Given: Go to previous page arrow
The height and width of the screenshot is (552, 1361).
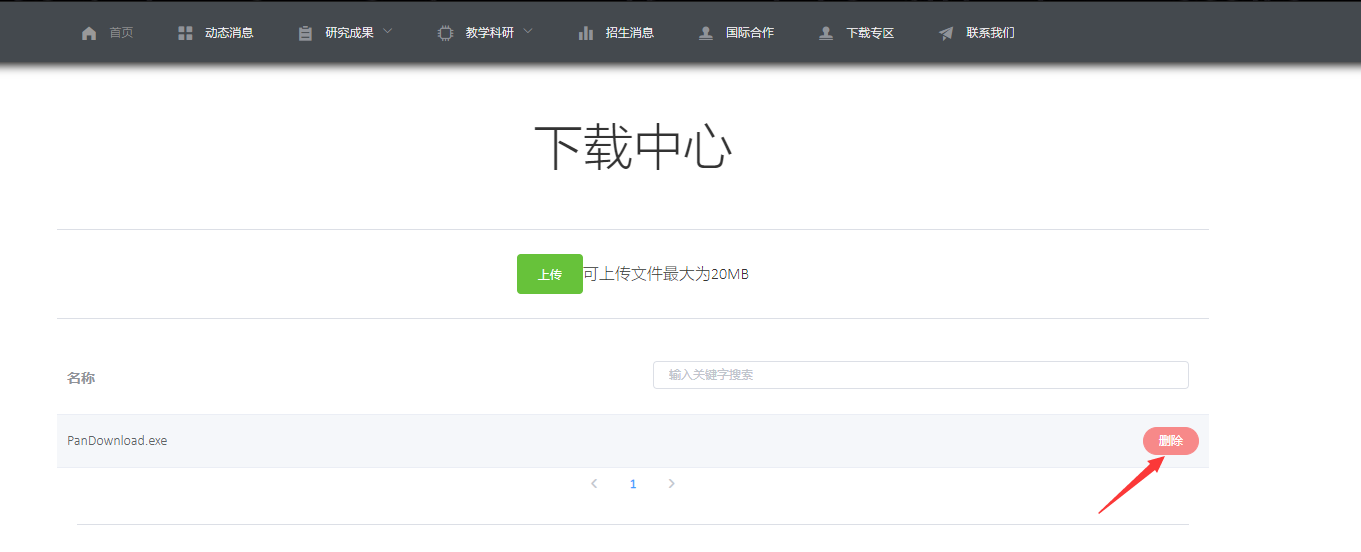Looking at the screenshot, I should (x=594, y=484).
